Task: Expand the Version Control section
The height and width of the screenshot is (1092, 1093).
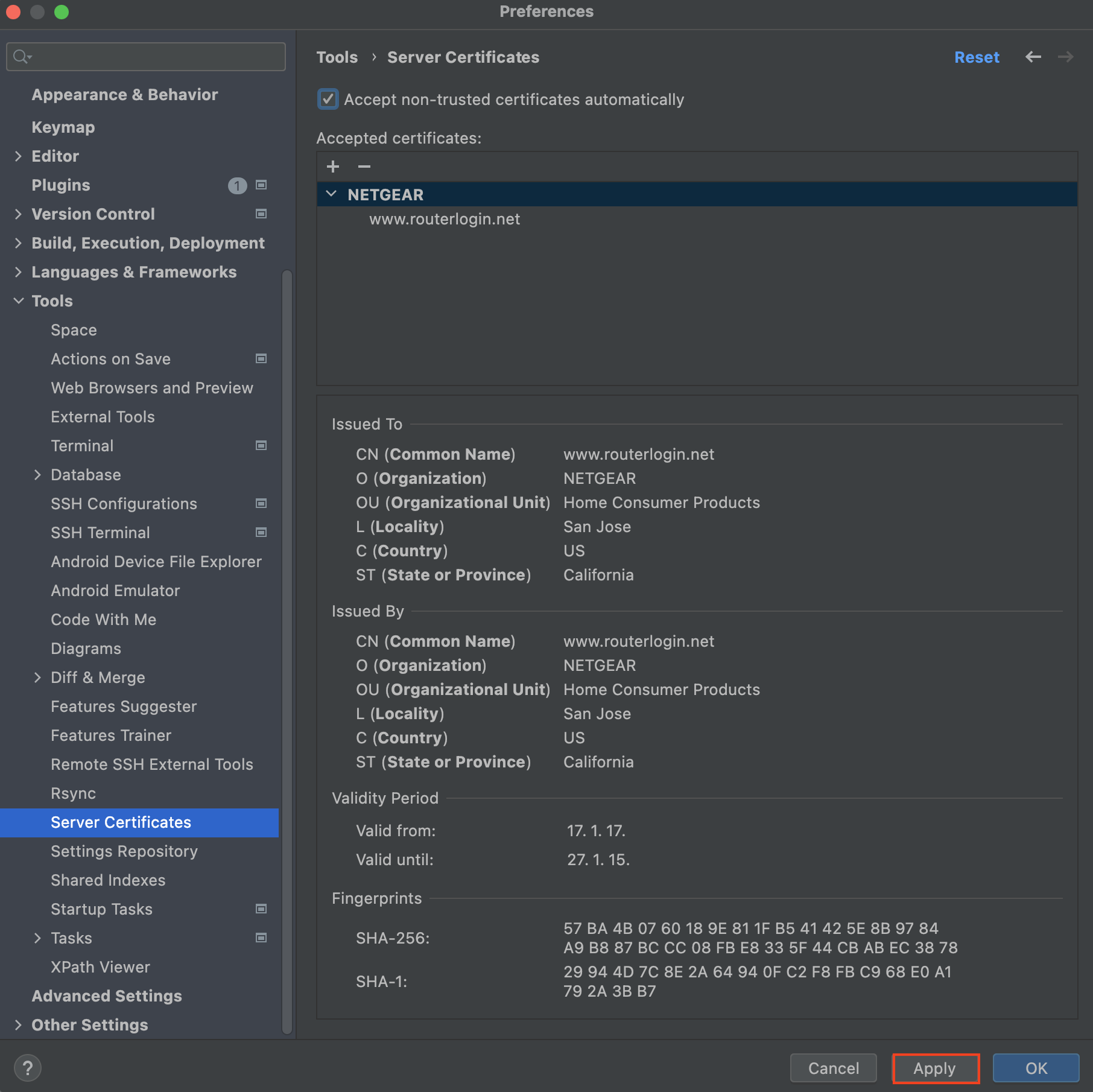Action: pyautogui.click(x=18, y=214)
